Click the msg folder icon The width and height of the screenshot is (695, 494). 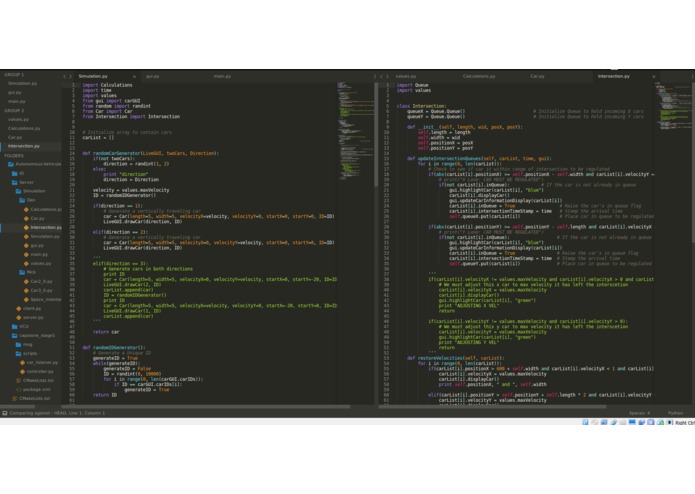[18, 344]
